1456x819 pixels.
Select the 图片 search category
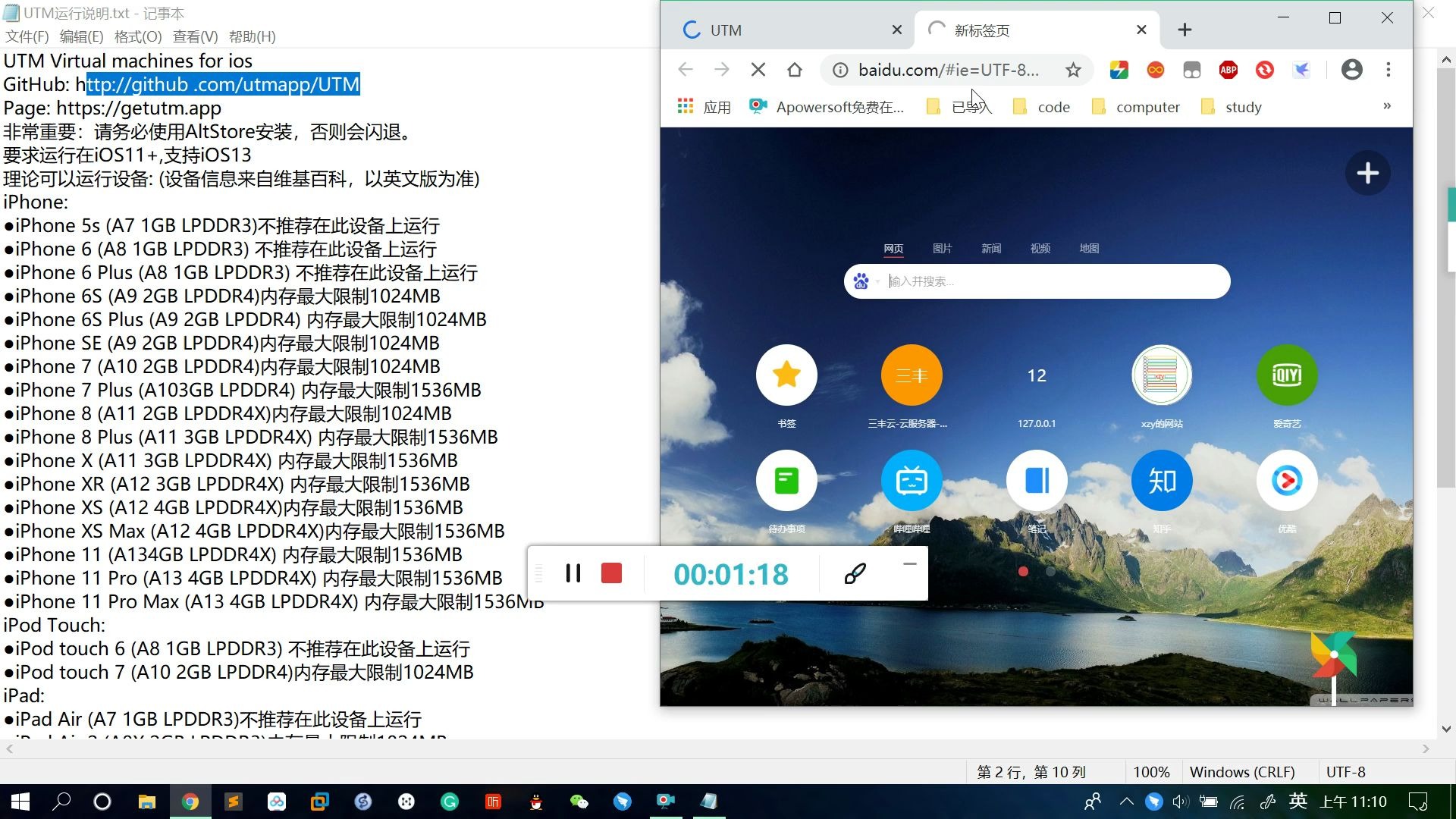point(942,249)
